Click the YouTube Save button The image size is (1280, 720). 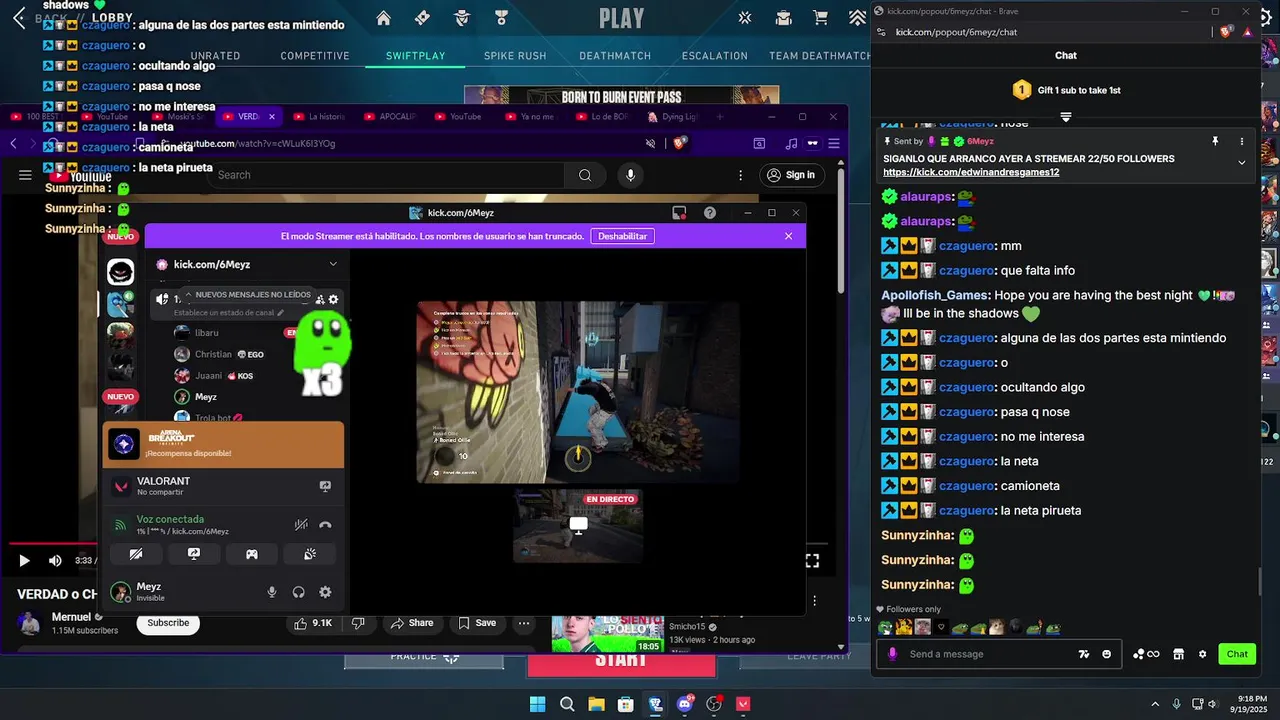click(477, 623)
